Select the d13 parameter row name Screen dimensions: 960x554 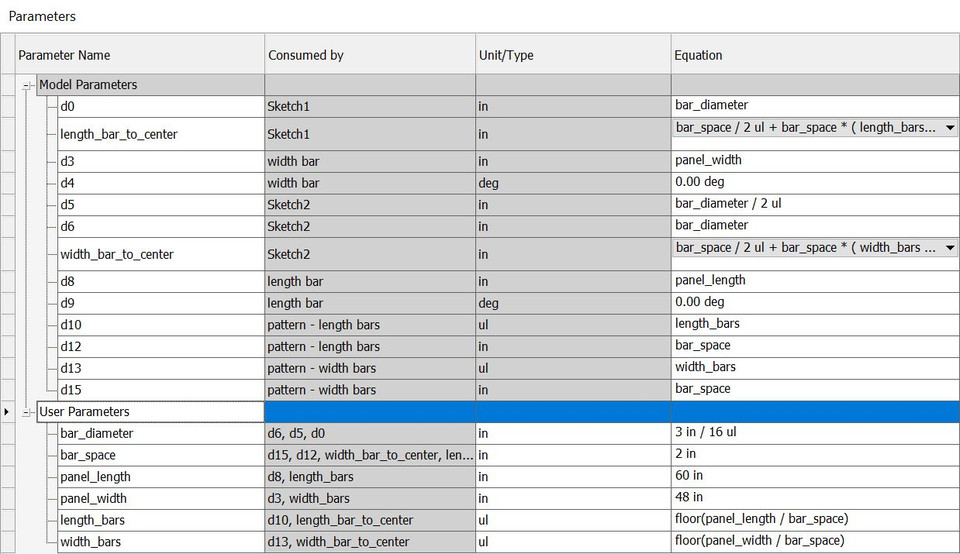[71, 368]
